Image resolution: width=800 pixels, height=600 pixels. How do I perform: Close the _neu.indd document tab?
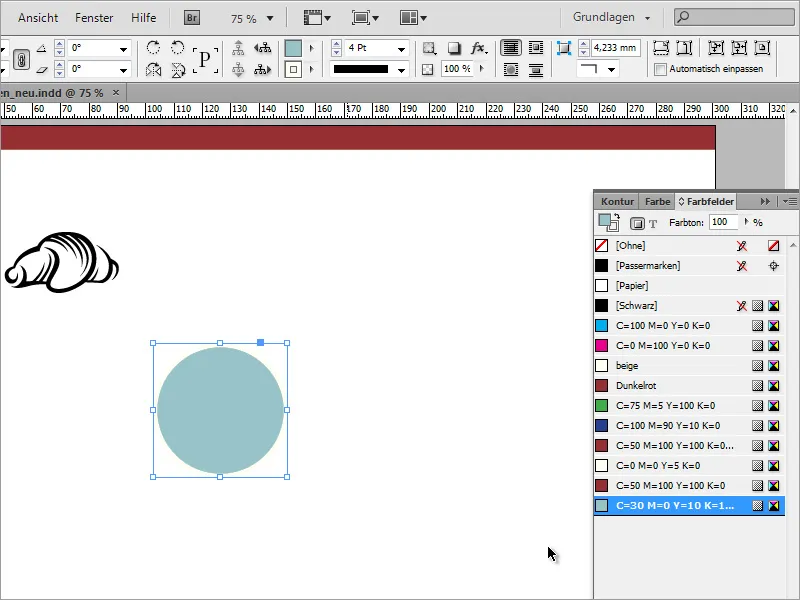pyautogui.click(x=116, y=92)
